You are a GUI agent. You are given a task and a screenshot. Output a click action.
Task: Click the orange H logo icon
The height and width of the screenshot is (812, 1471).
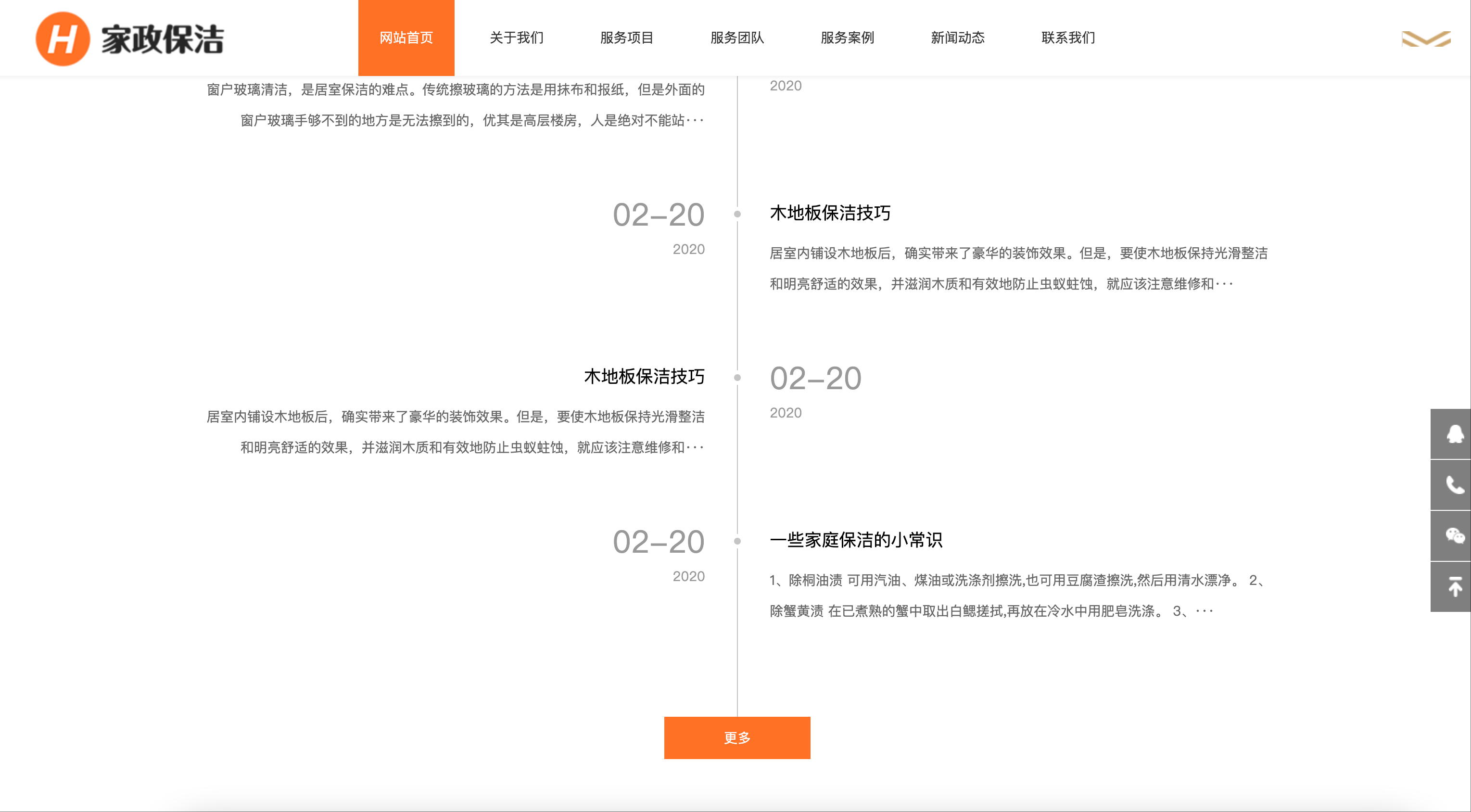[x=62, y=39]
